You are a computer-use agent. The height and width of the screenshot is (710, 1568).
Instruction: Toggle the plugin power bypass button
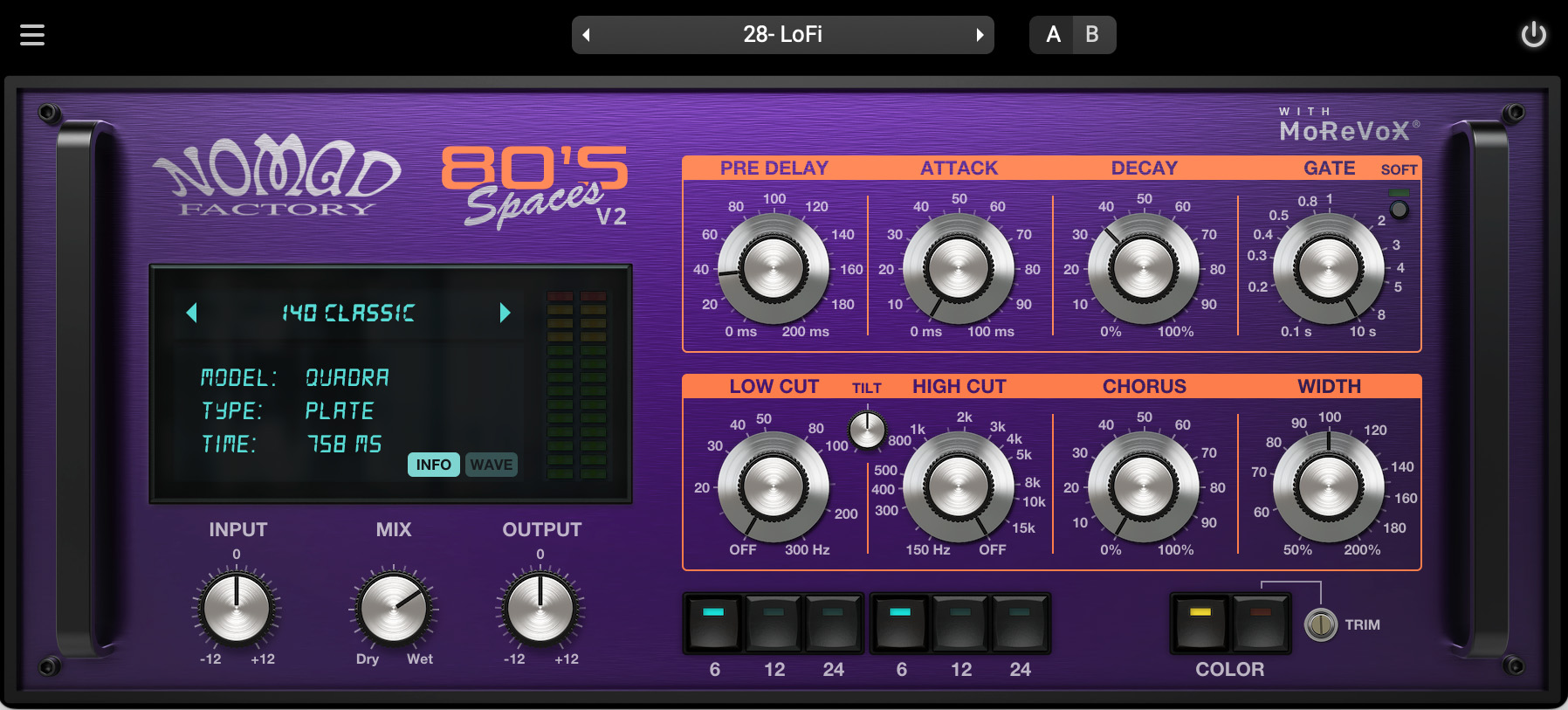1533,35
